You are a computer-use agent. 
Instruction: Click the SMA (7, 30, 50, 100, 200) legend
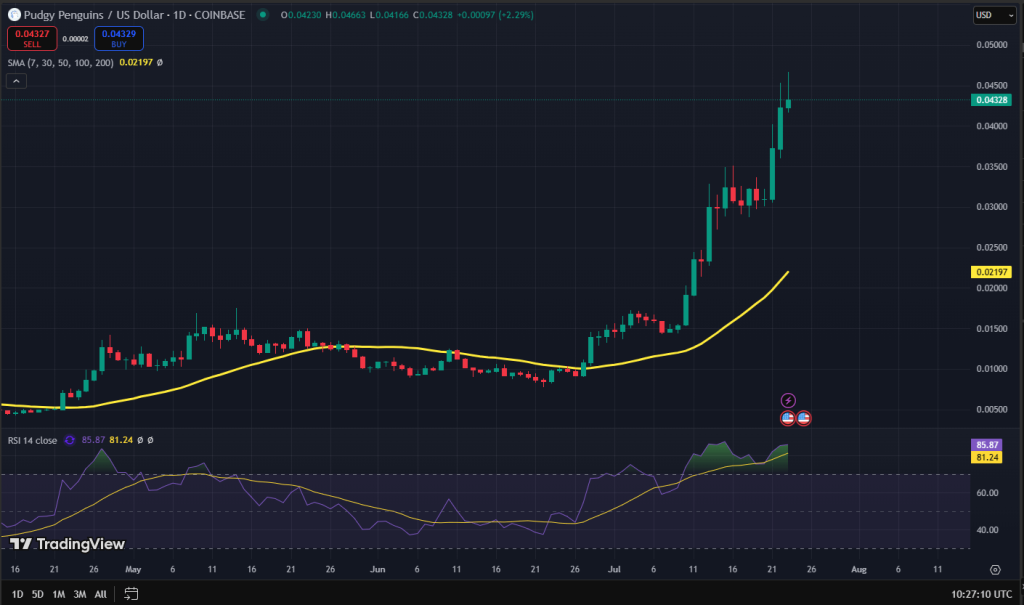(61, 63)
